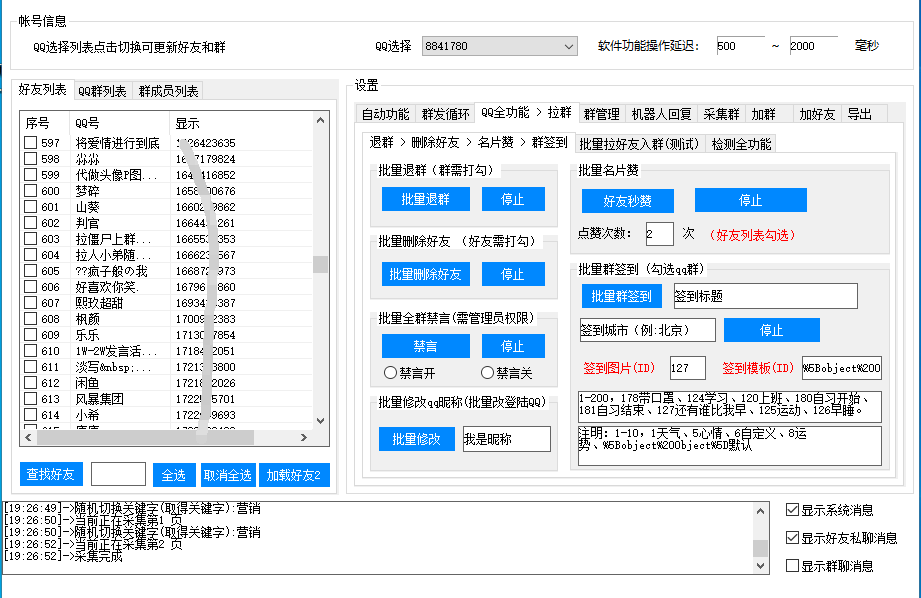The height and width of the screenshot is (598, 921).
Task: Click the 批里退群 button
Action: click(x=425, y=199)
